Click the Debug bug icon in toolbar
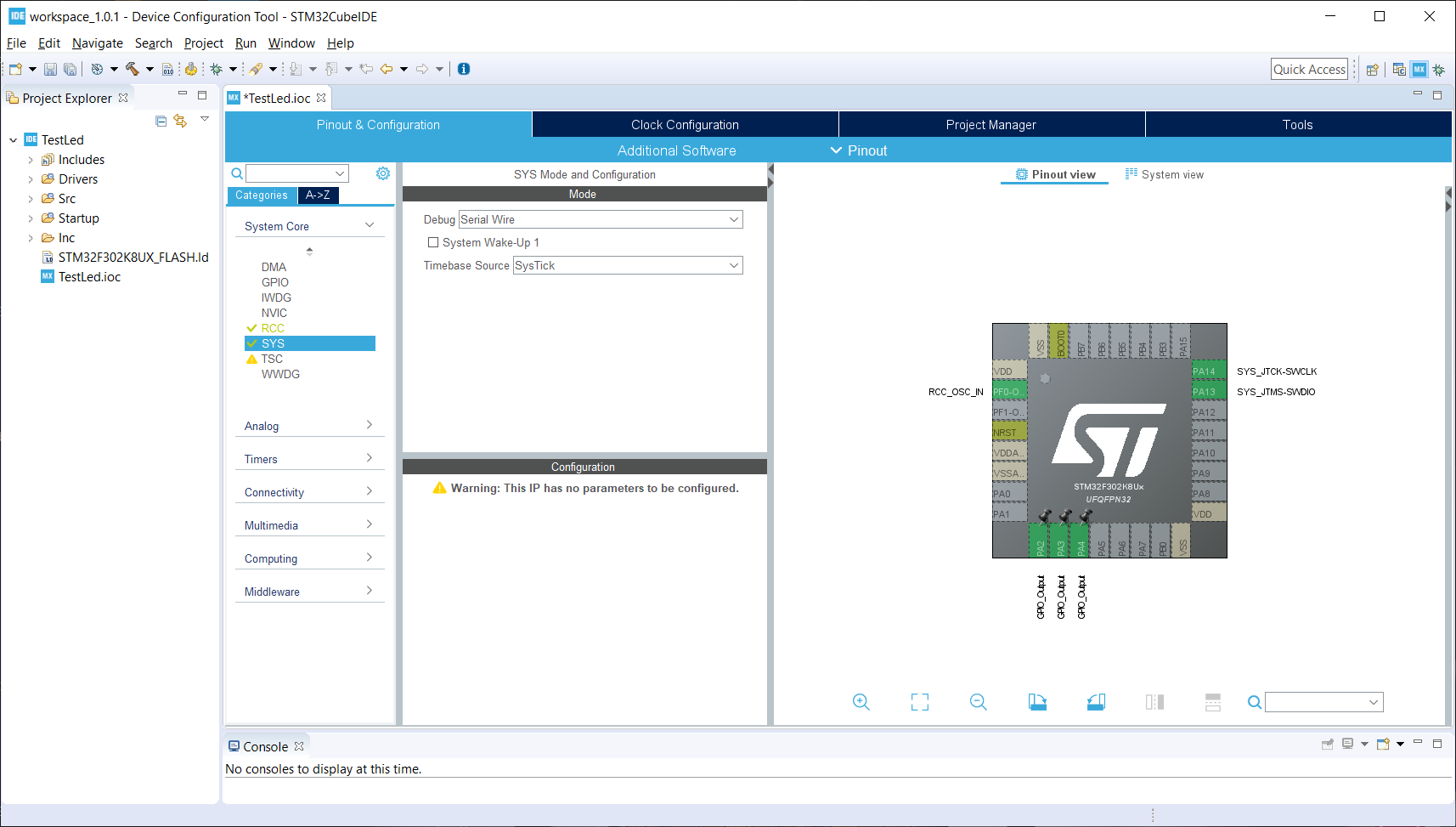 [x=217, y=69]
